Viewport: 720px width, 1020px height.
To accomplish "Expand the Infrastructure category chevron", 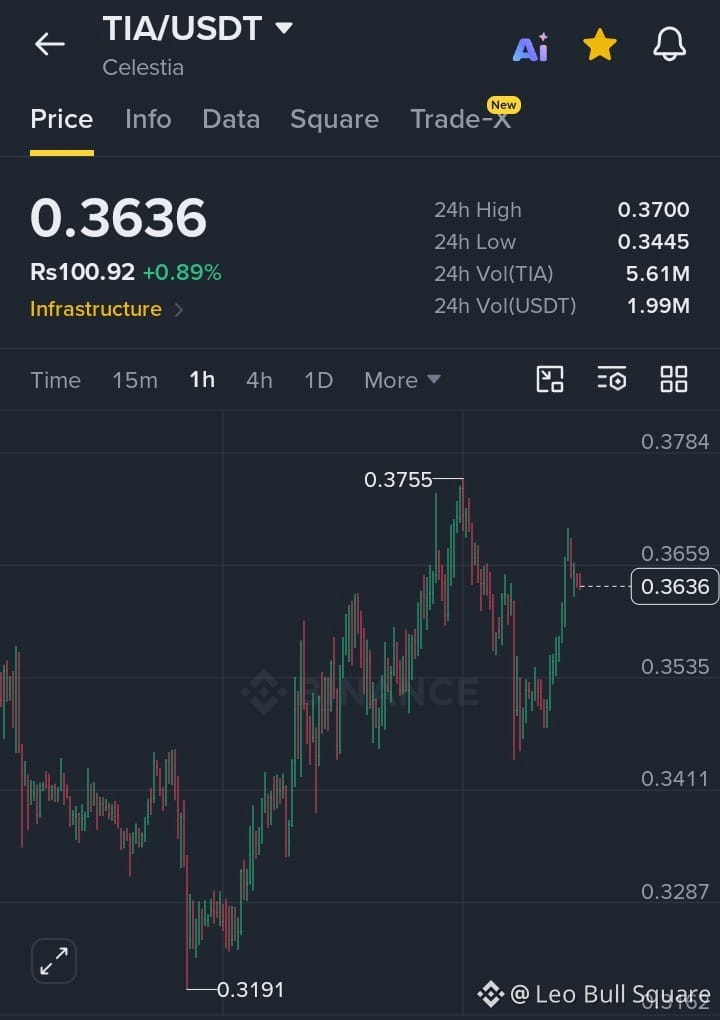I will [179, 310].
